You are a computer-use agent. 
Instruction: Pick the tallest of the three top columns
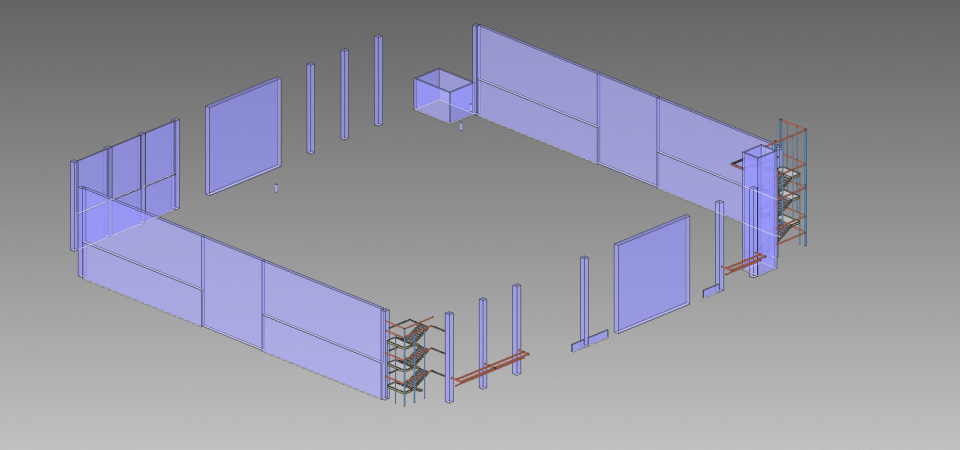(378, 81)
